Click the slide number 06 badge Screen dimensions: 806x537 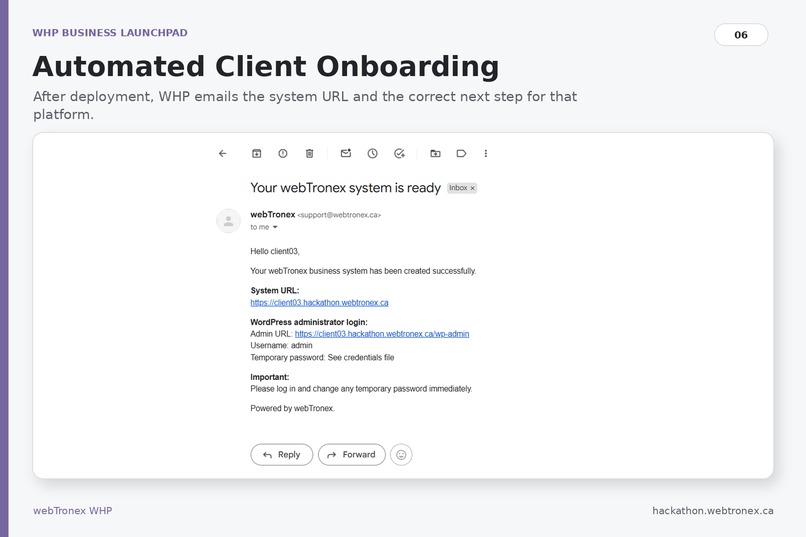(741, 34)
